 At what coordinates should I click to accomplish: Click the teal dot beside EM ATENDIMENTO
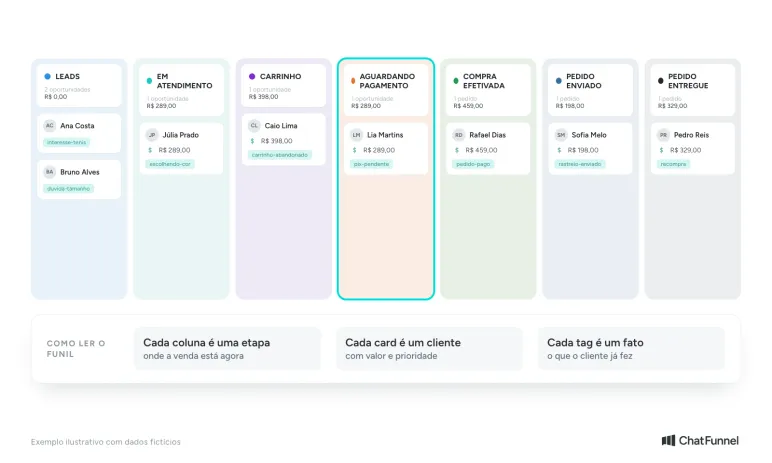149,81
